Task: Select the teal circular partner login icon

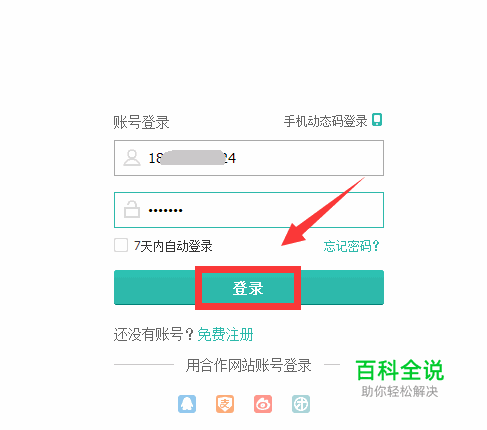Action: [x=301, y=404]
